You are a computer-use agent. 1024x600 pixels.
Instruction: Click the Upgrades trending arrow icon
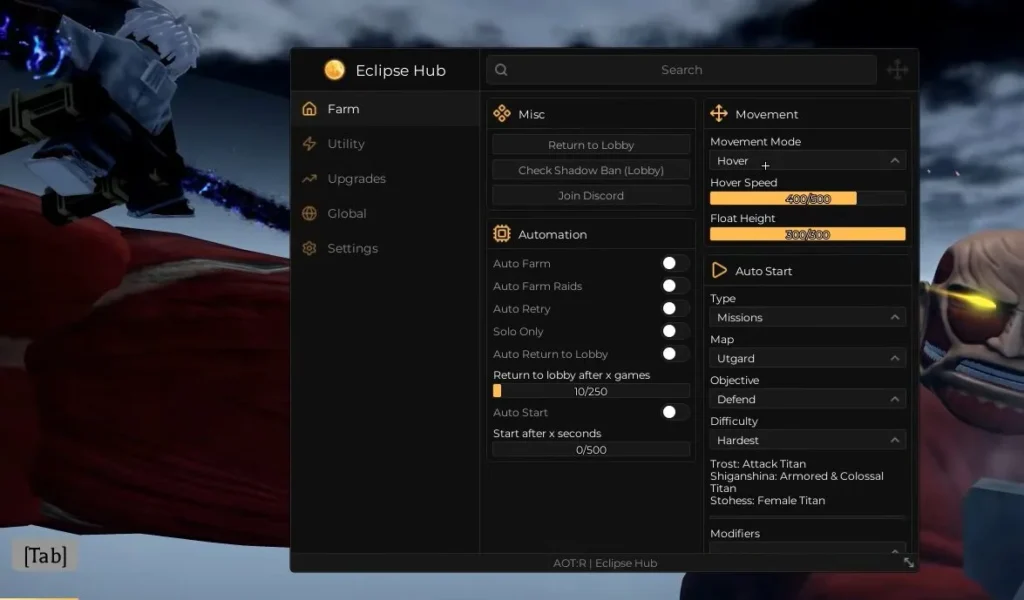click(x=310, y=178)
